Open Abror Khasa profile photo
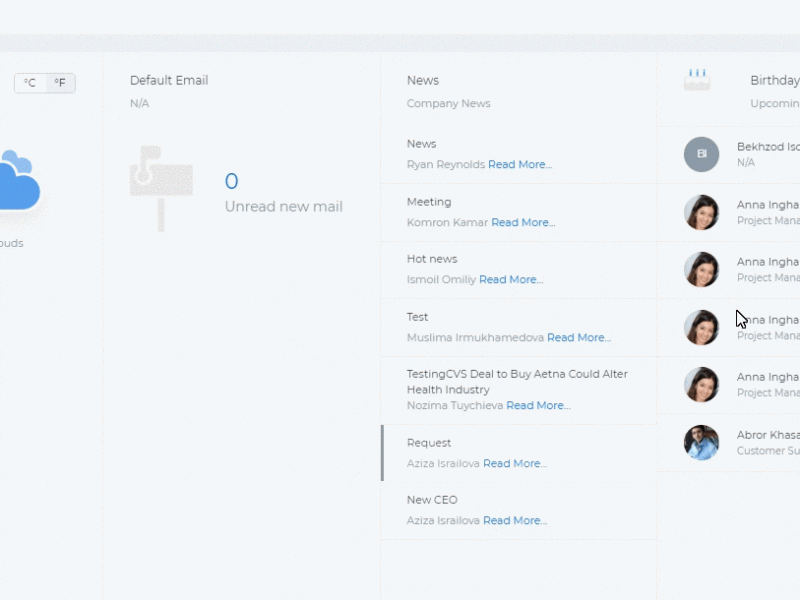Screen dimensions: 800x600 702,442
